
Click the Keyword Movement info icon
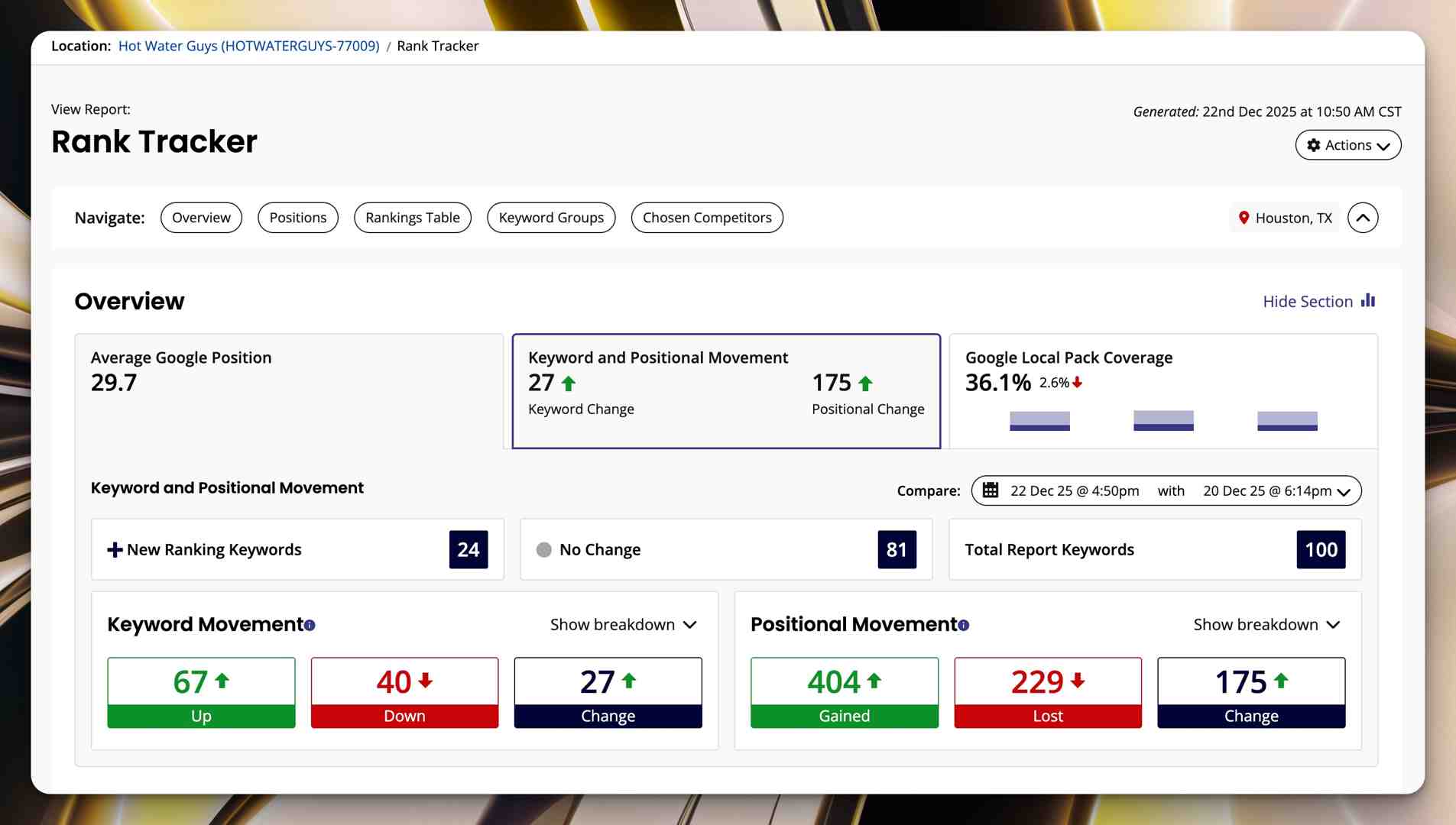[x=310, y=626]
